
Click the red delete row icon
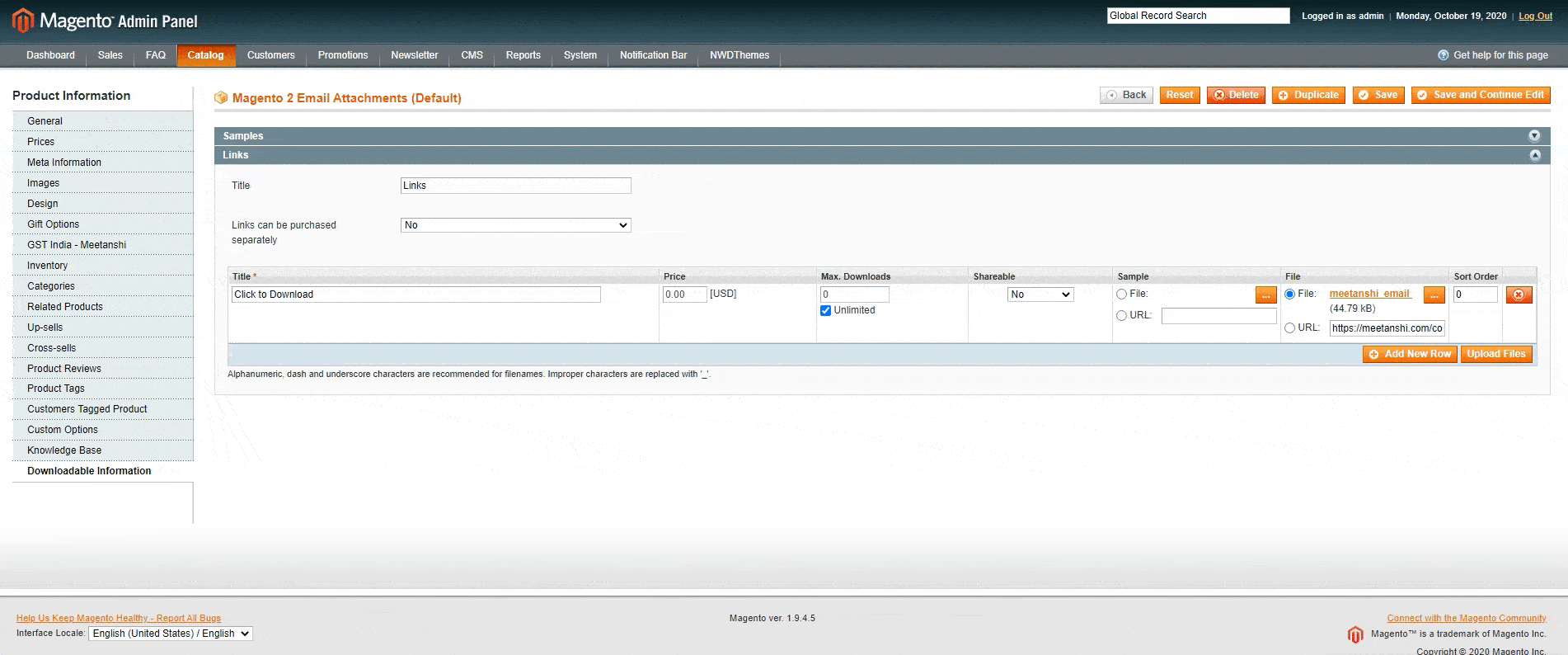tap(1519, 295)
